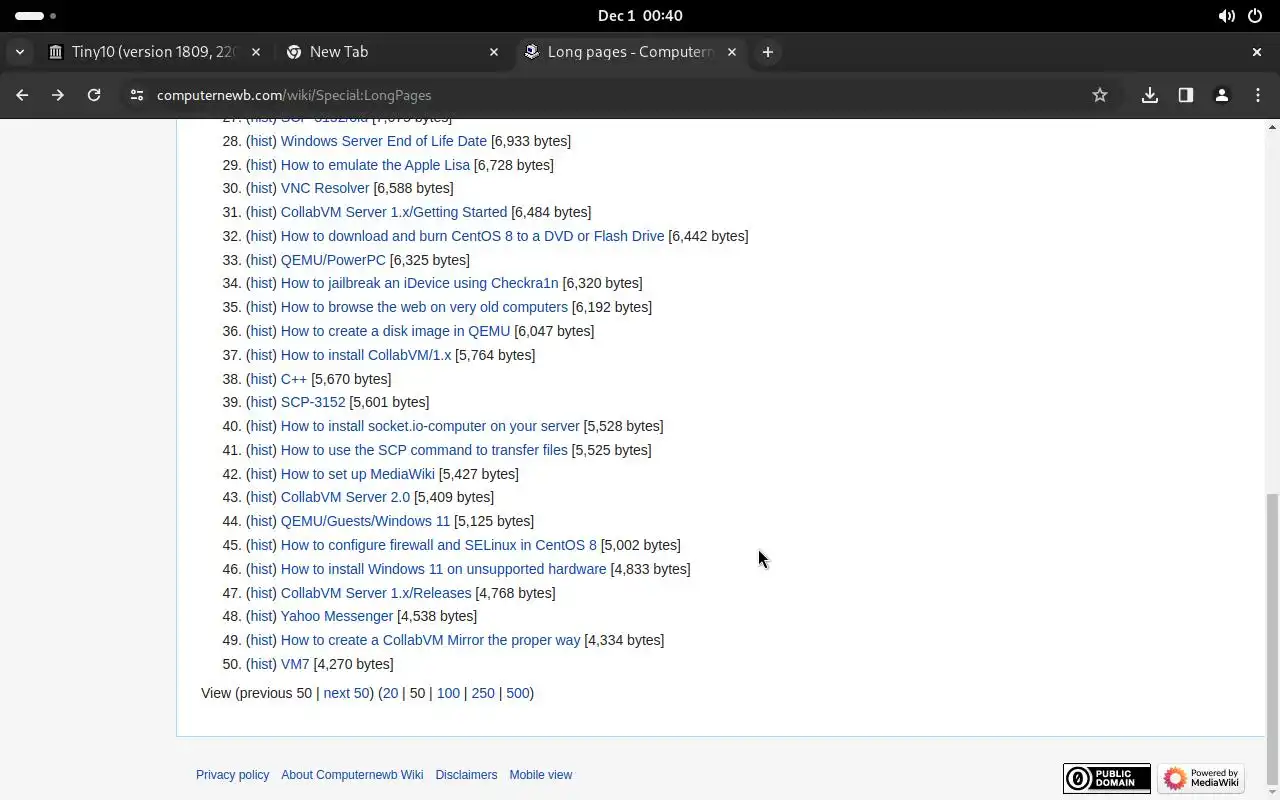This screenshot has height=800, width=1280.
Task: View history of the C++ entry
Action: 261,379
